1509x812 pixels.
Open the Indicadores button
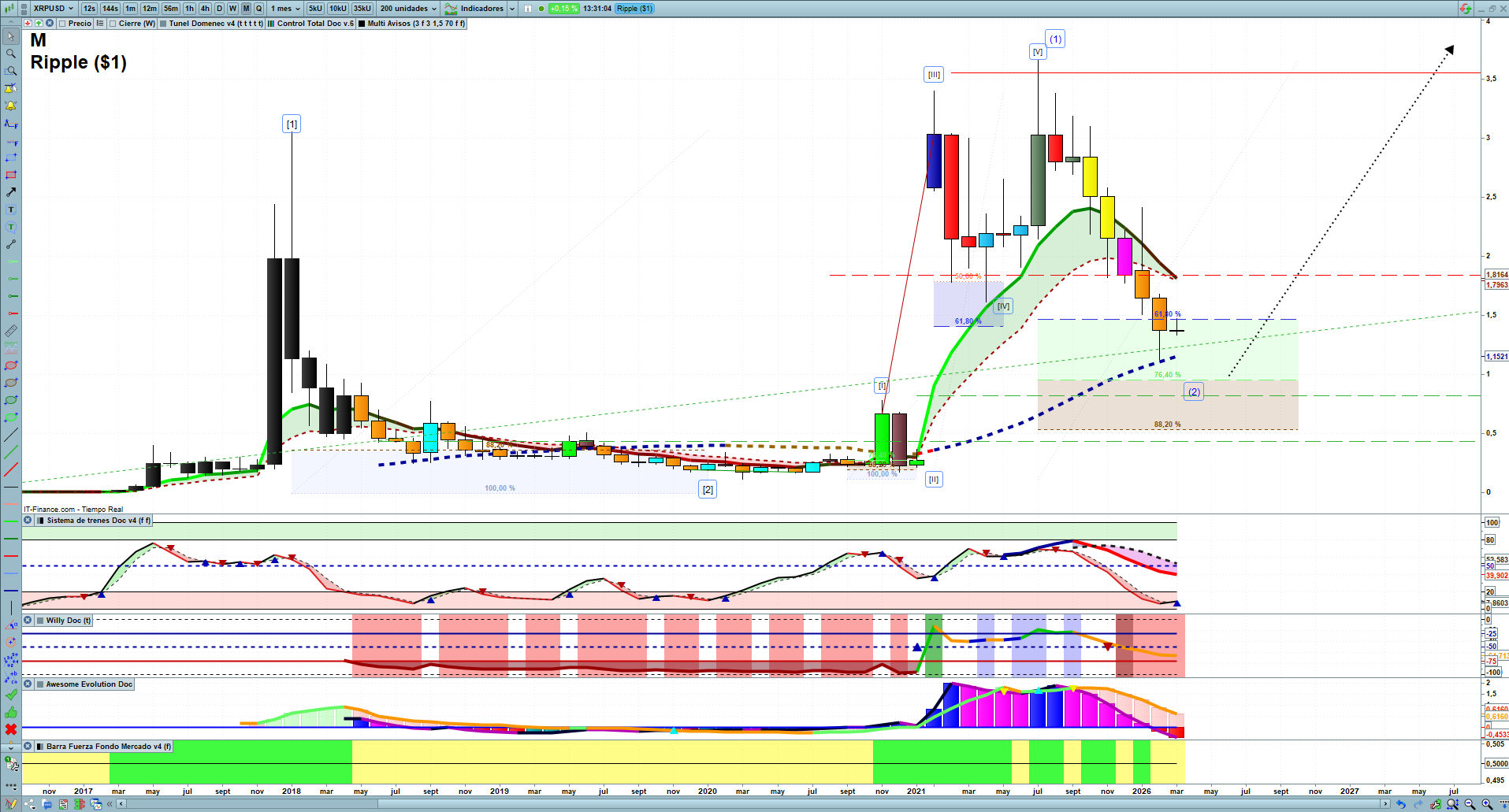coord(481,9)
